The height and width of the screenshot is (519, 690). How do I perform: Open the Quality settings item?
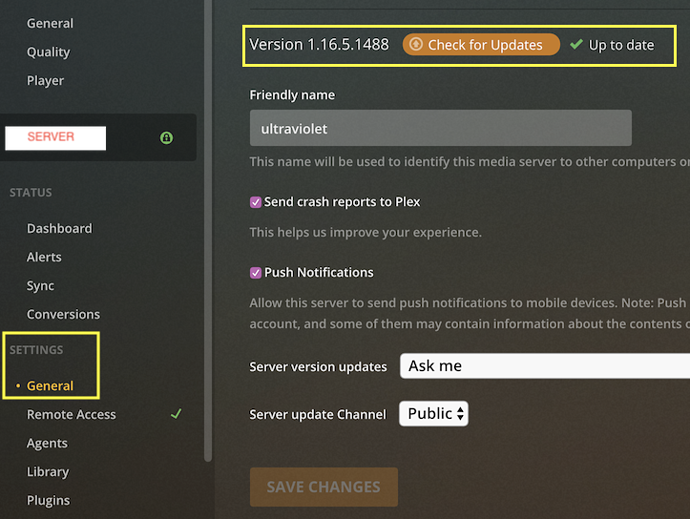[48, 52]
